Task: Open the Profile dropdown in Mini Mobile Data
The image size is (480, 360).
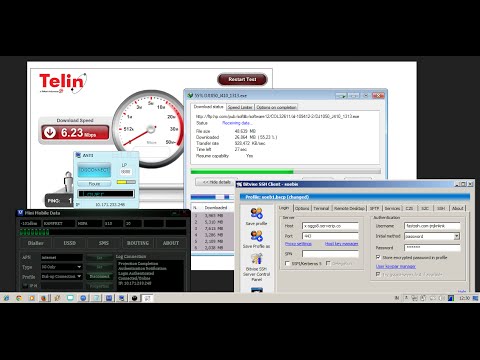Action: [x=79, y=276]
